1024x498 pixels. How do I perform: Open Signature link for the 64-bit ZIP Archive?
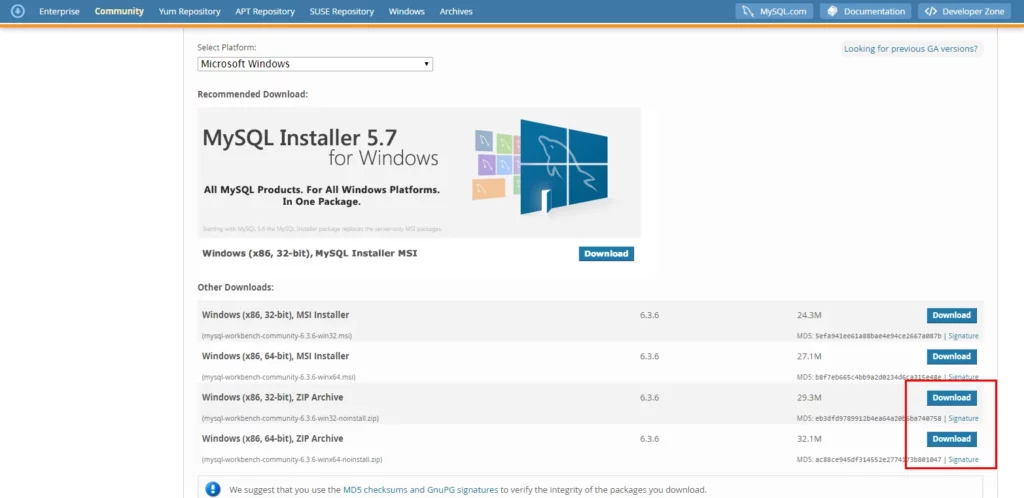click(x=963, y=459)
